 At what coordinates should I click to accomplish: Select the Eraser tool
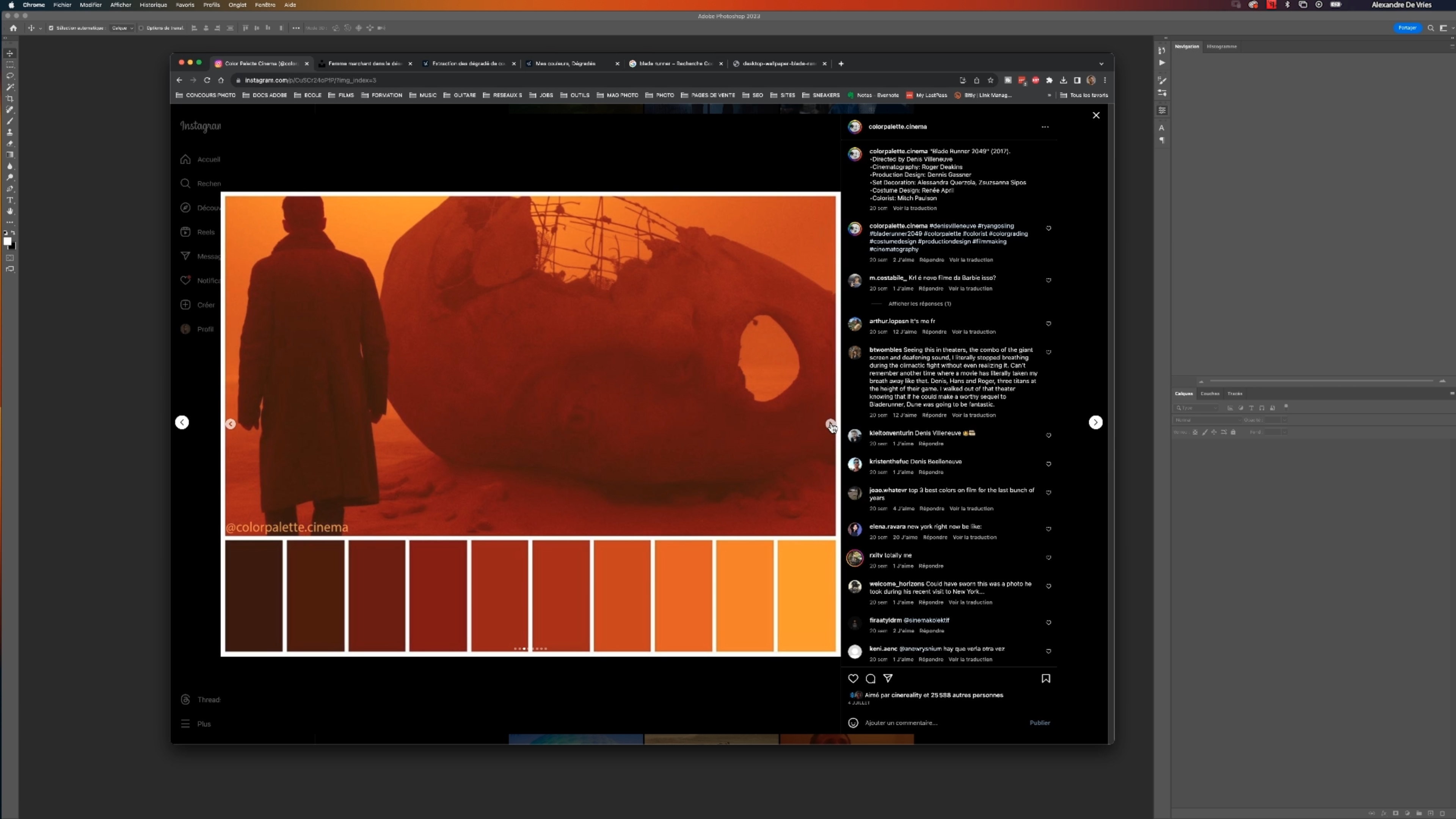tap(9, 144)
